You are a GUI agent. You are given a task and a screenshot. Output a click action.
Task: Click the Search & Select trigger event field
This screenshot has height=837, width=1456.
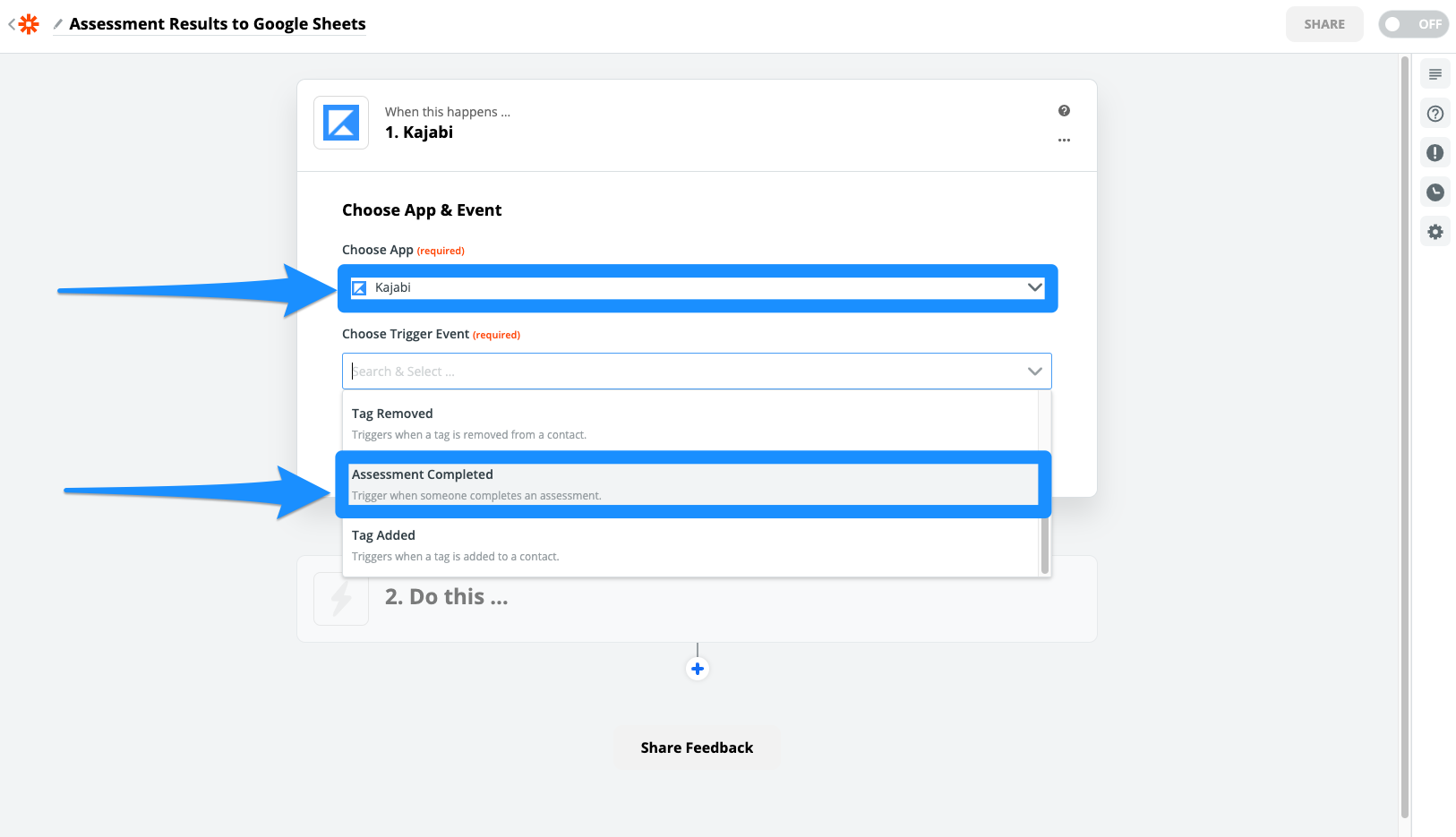click(x=697, y=372)
